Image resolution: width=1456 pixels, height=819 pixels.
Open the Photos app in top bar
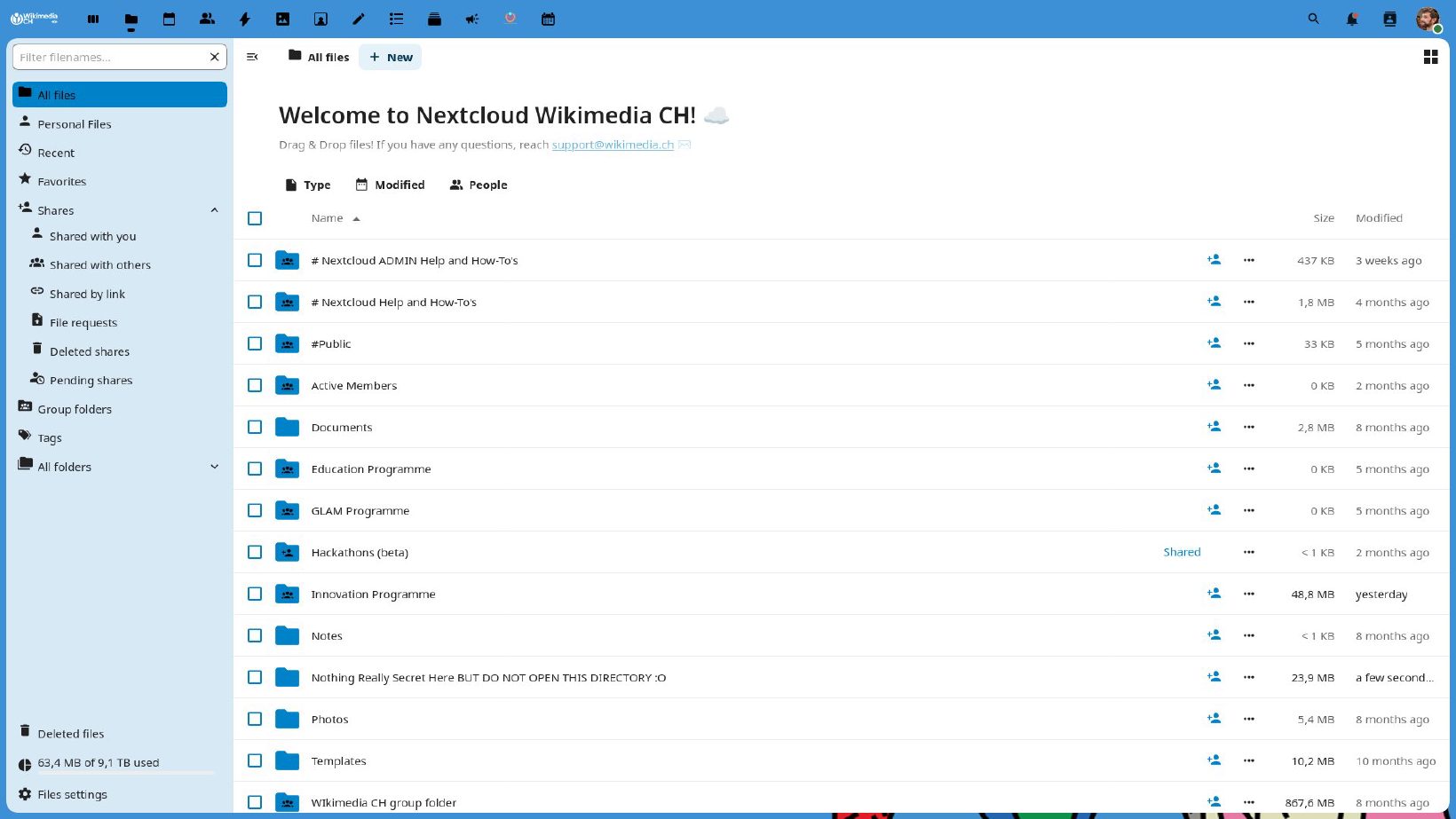pos(282,19)
